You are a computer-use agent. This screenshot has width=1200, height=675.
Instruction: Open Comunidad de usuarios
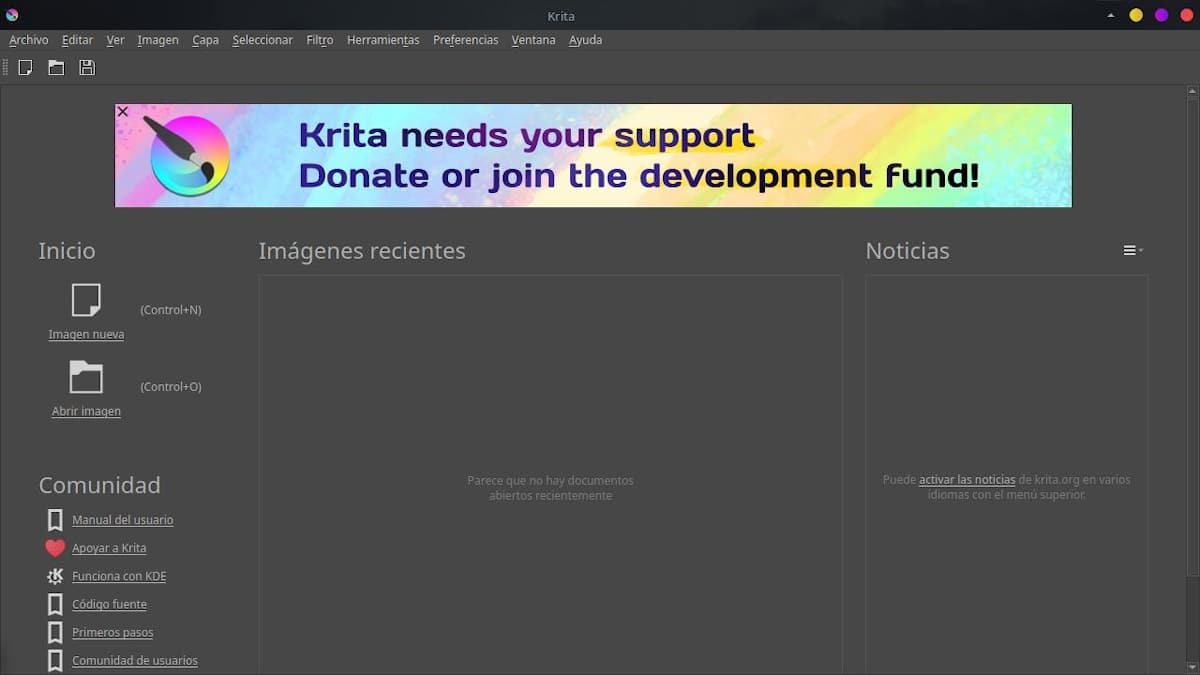(x=133, y=660)
